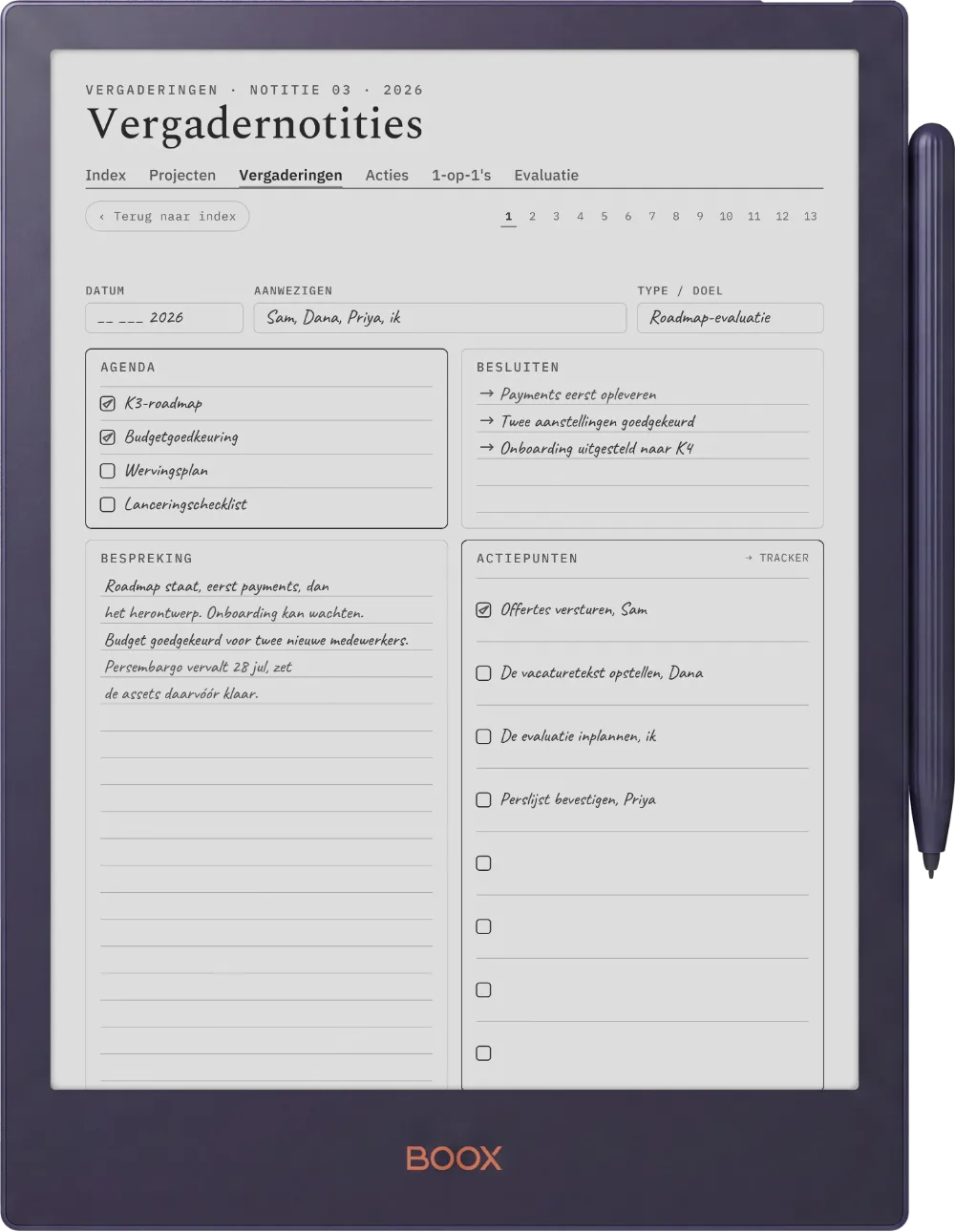Tick the first empty action checkbox below Perslijst

pyautogui.click(x=484, y=863)
